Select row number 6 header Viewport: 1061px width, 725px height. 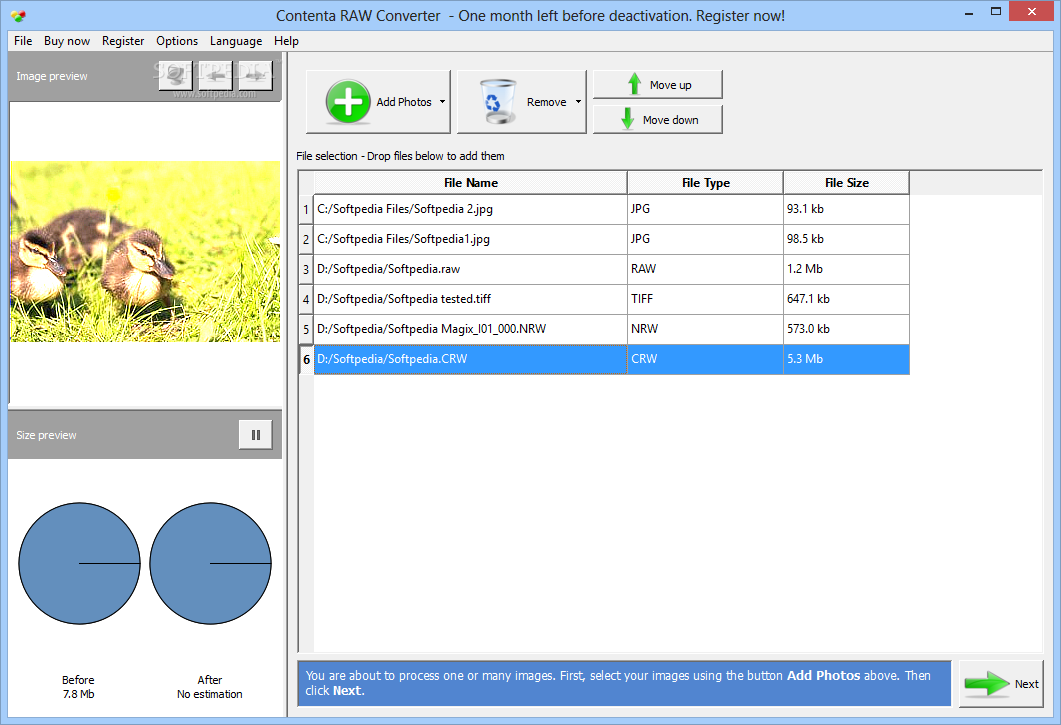click(x=306, y=359)
